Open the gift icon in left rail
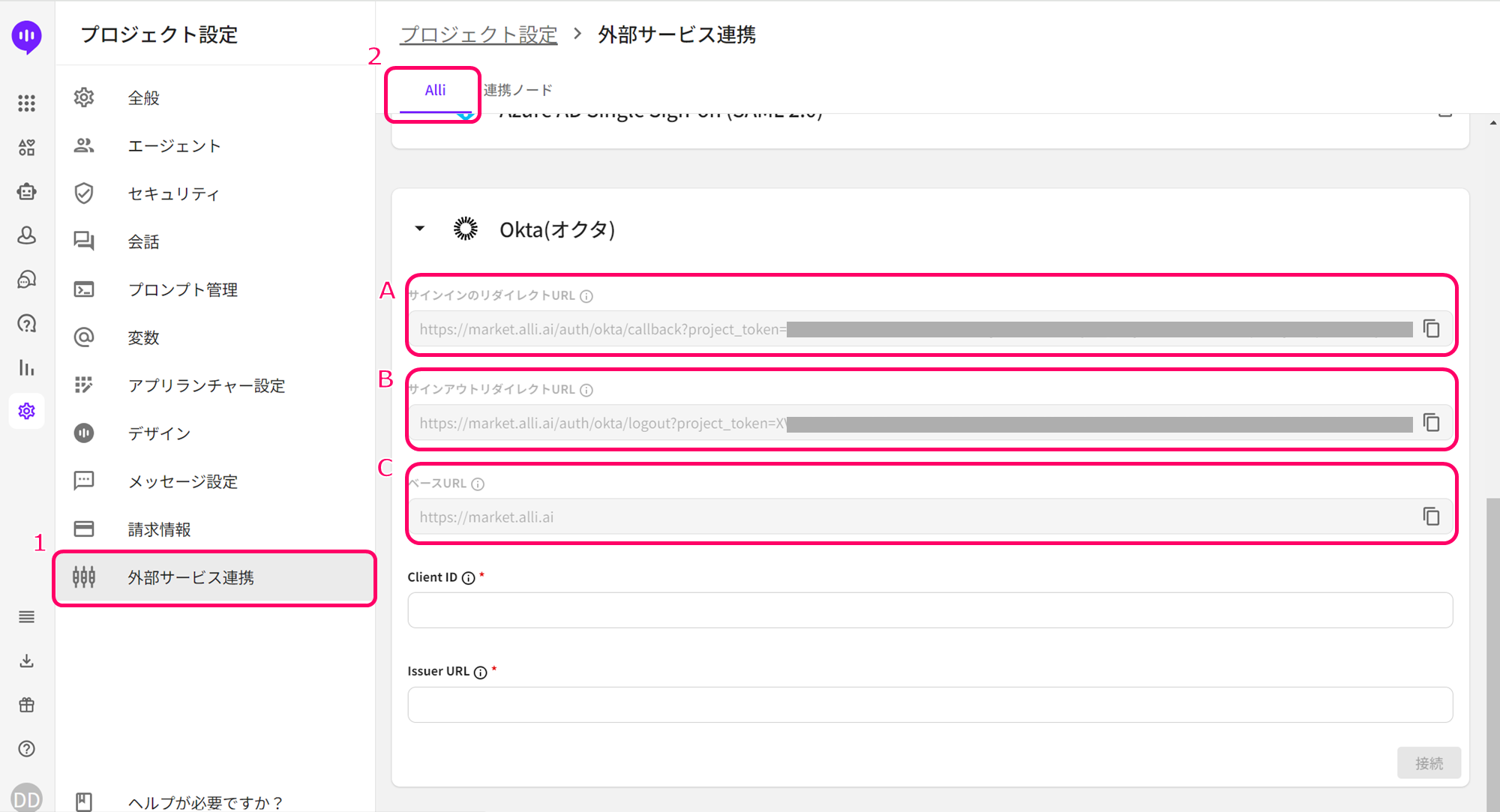Image resolution: width=1500 pixels, height=812 pixels. click(27, 705)
